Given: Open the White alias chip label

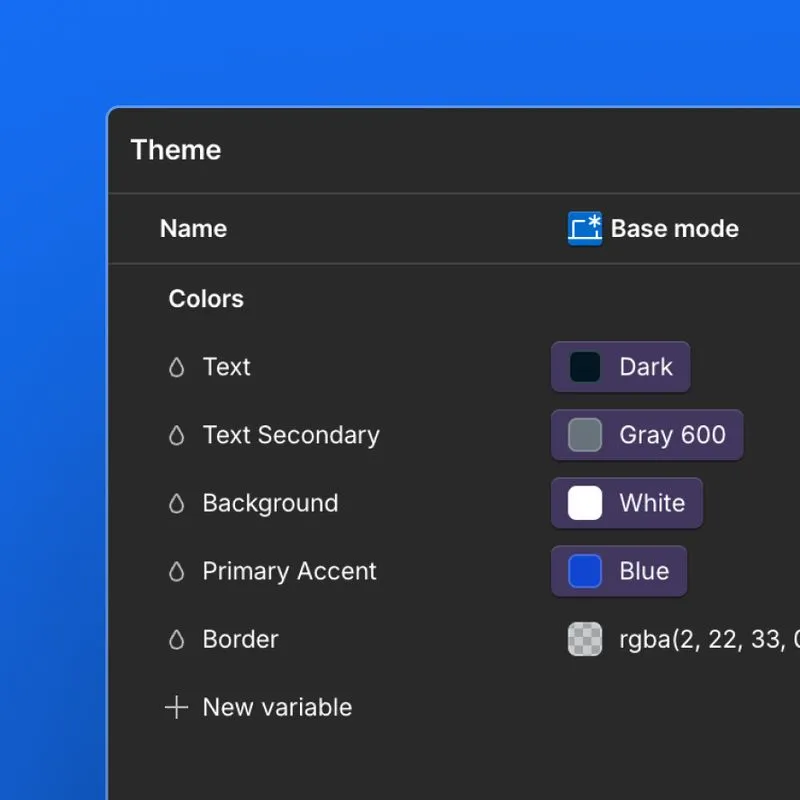Looking at the screenshot, I should coord(652,503).
